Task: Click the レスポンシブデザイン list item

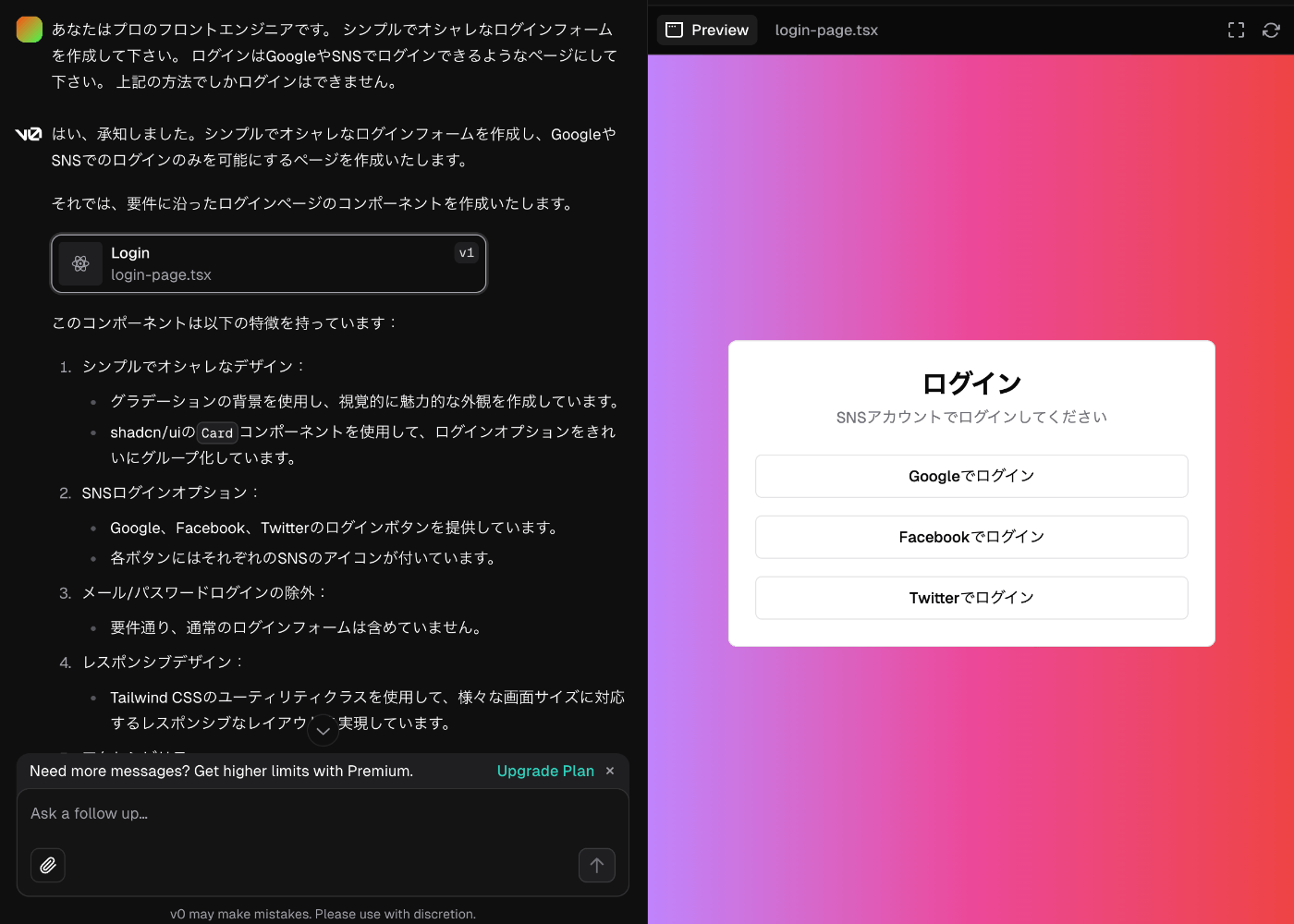Action: pyautogui.click(x=164, y=662)
